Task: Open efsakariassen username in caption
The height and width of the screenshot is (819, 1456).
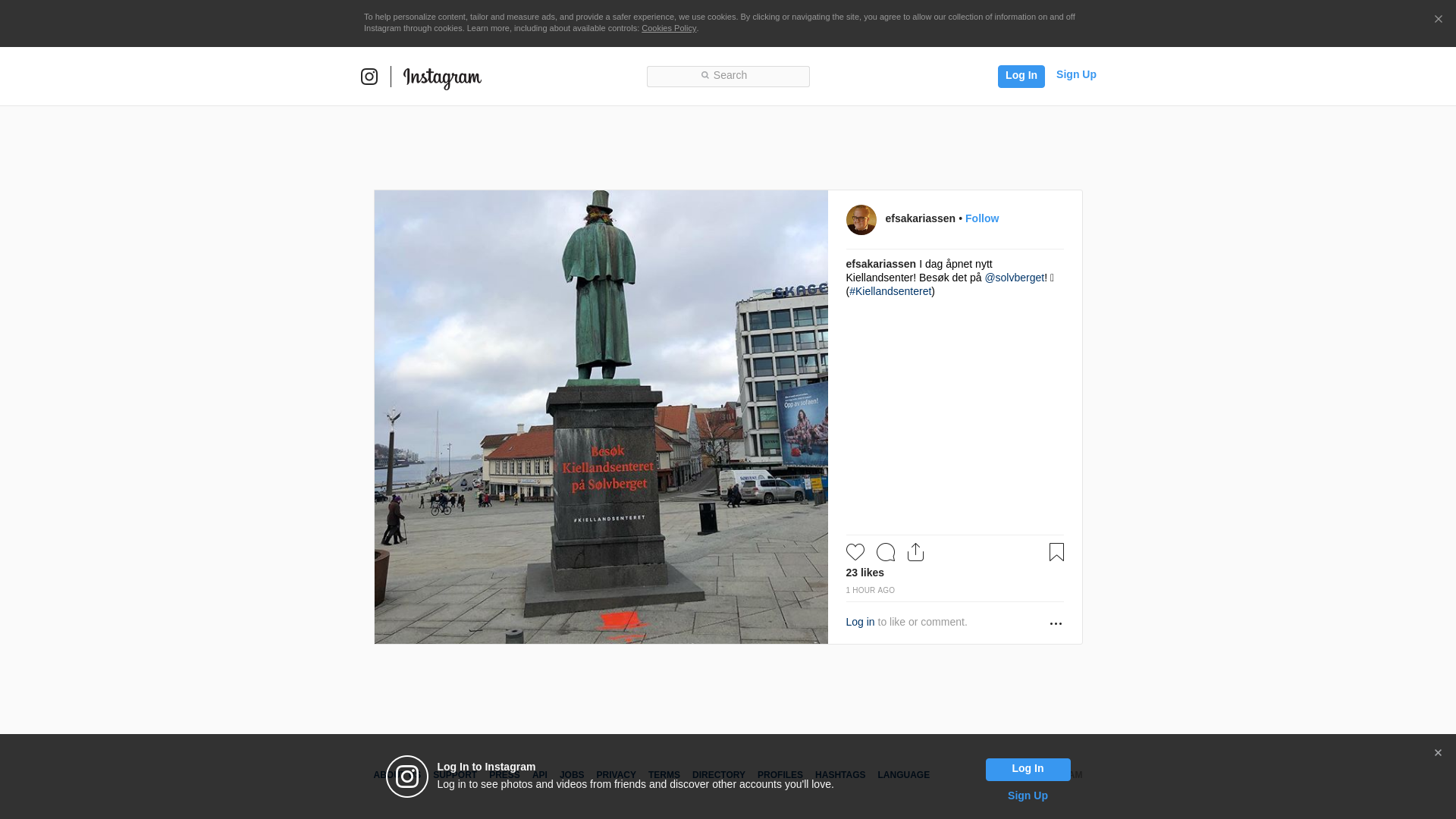Action: pos(880,264)
